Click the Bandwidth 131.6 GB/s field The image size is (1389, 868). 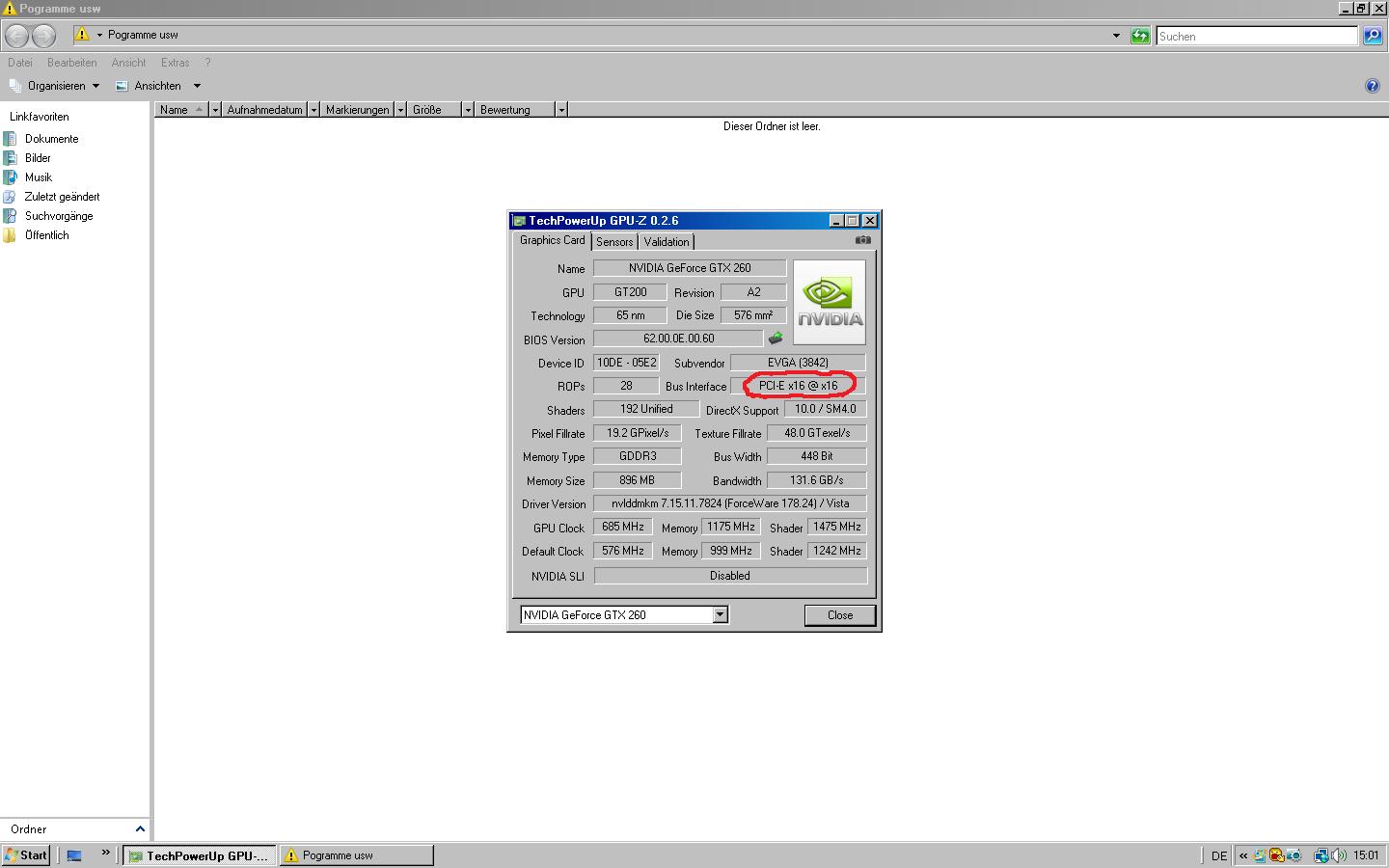816,480
